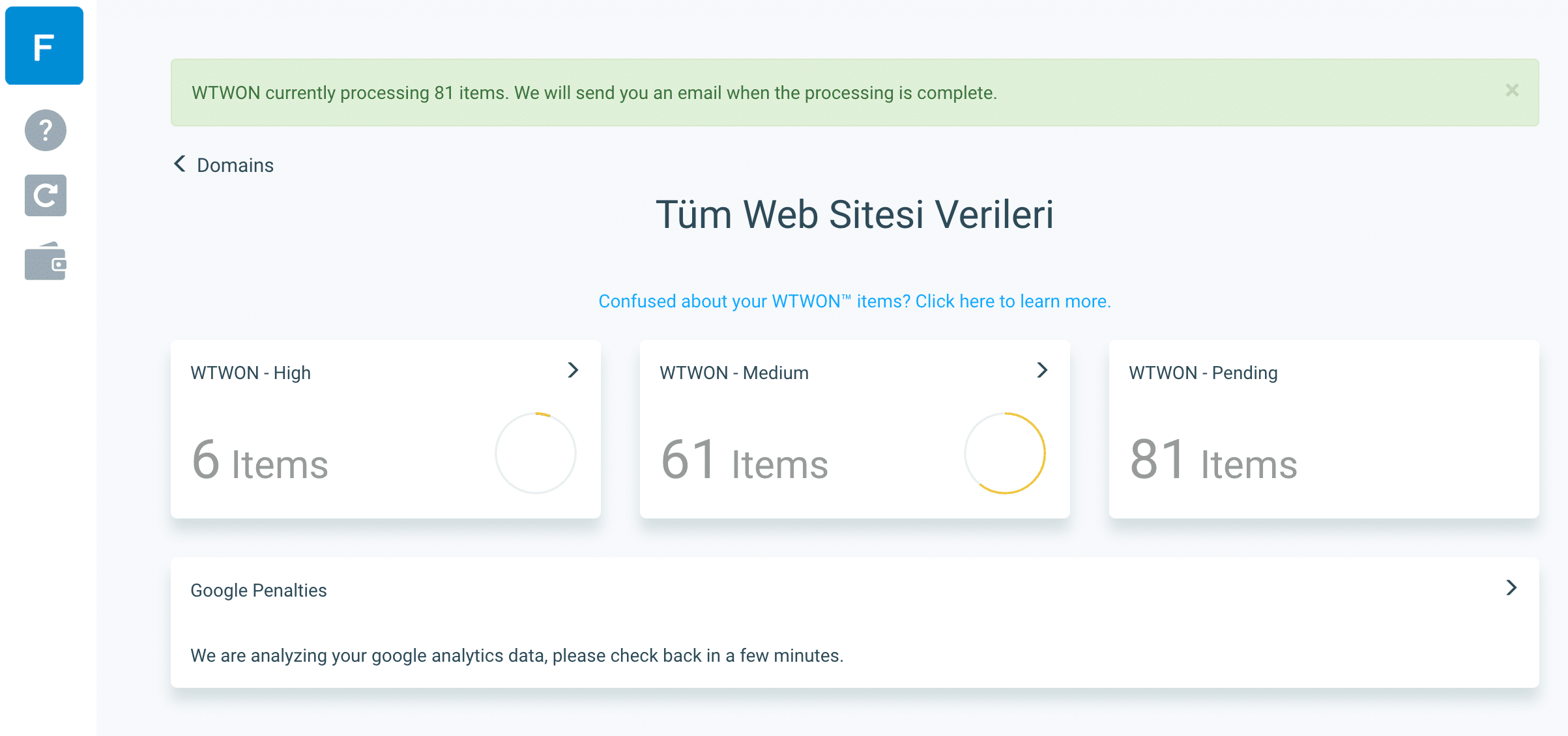Open the 'Confused about your WTWON items' link

854,302
